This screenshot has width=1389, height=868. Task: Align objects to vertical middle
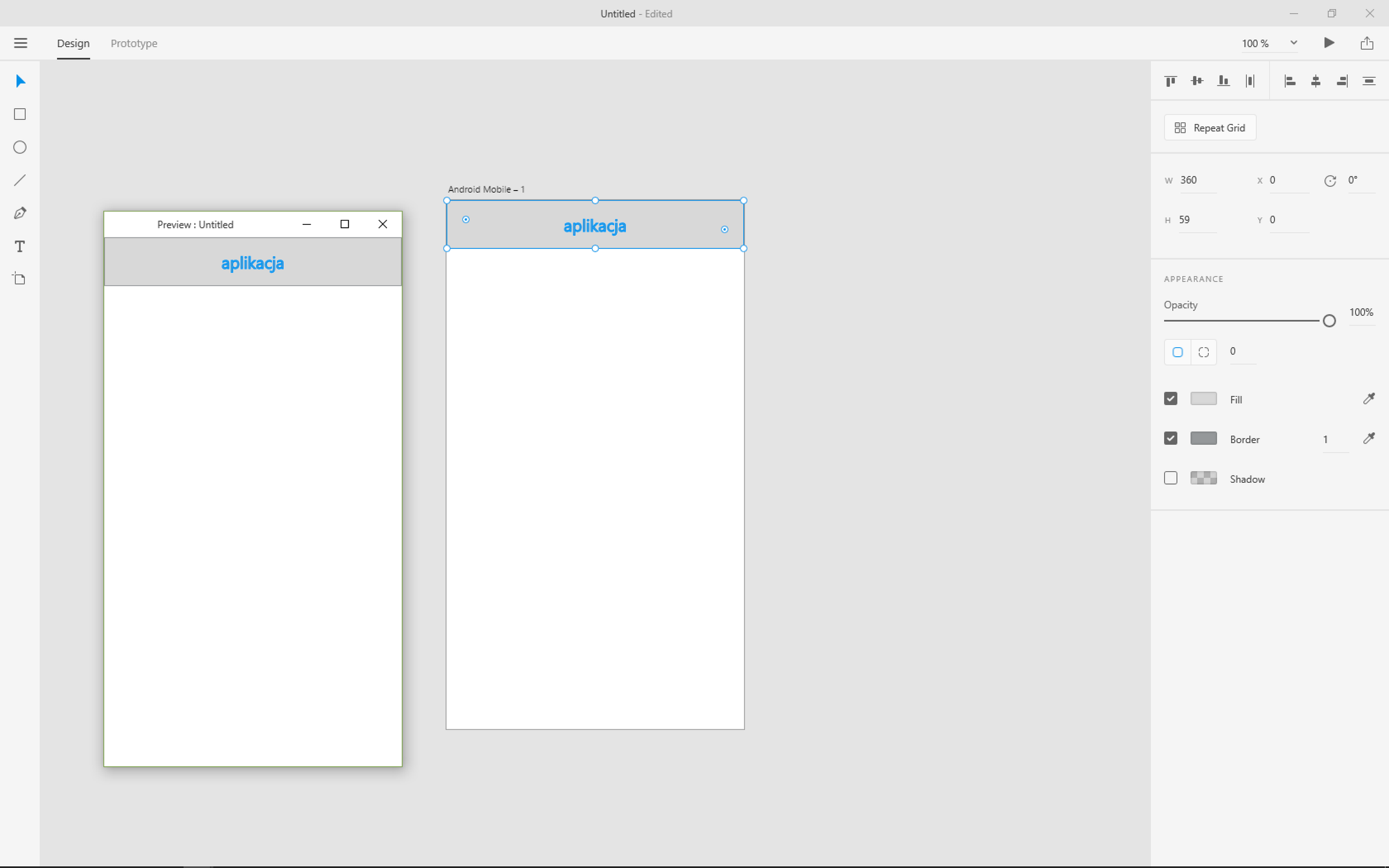click(1197, 81)
